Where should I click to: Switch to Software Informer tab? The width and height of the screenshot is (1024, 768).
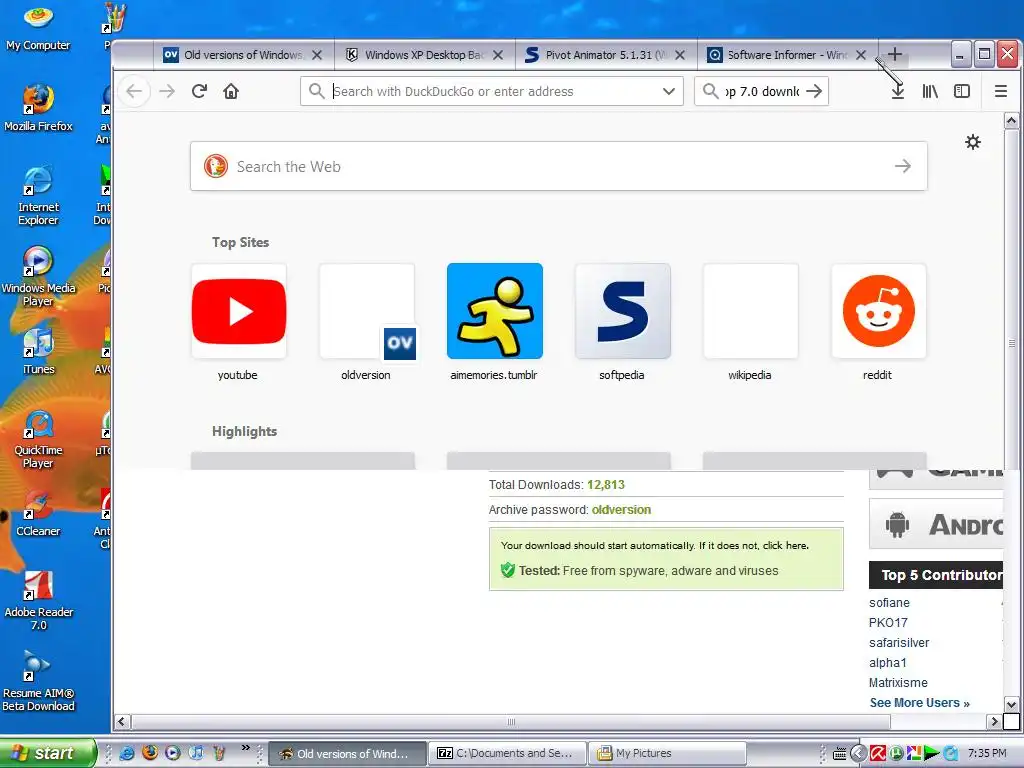click(x=787, y=55)
